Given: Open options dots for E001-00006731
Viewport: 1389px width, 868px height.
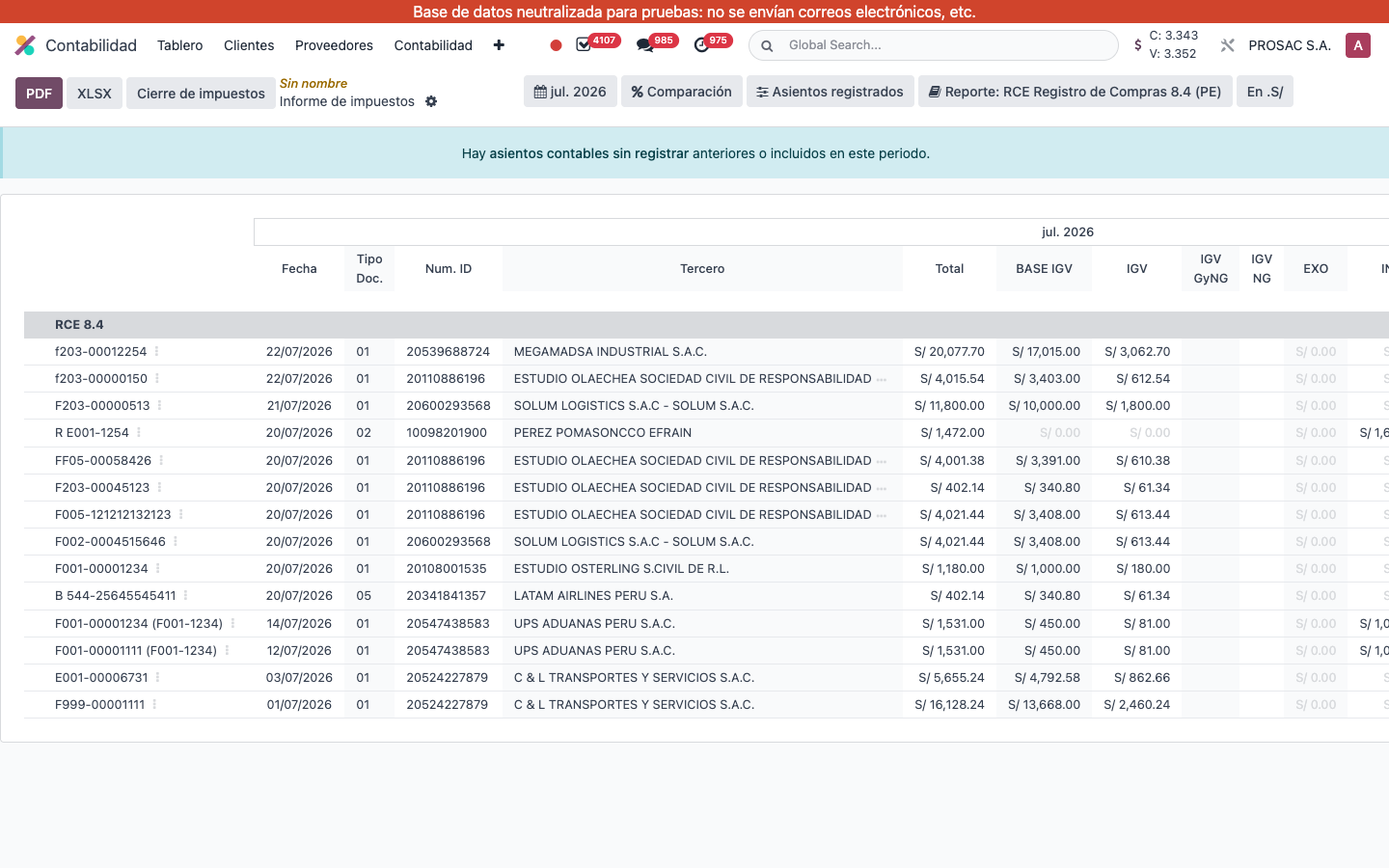Looking at the screenshot, I should pos(158,678).
